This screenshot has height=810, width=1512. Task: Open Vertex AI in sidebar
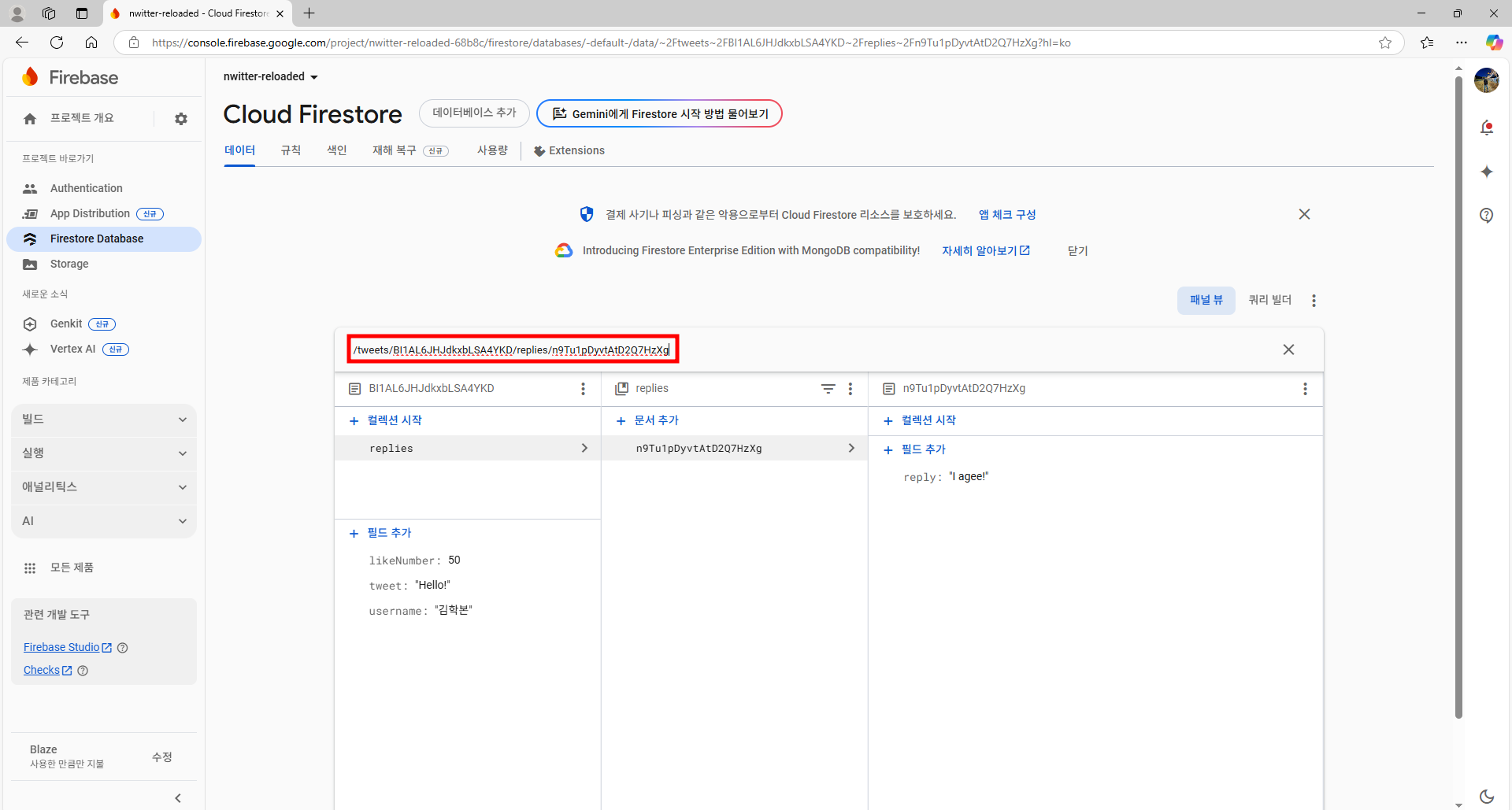tap(72, 349)
